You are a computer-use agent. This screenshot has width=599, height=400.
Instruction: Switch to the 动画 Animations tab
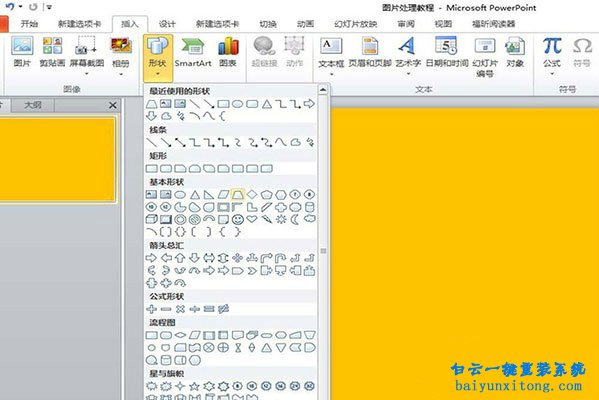tap(306, 24)
